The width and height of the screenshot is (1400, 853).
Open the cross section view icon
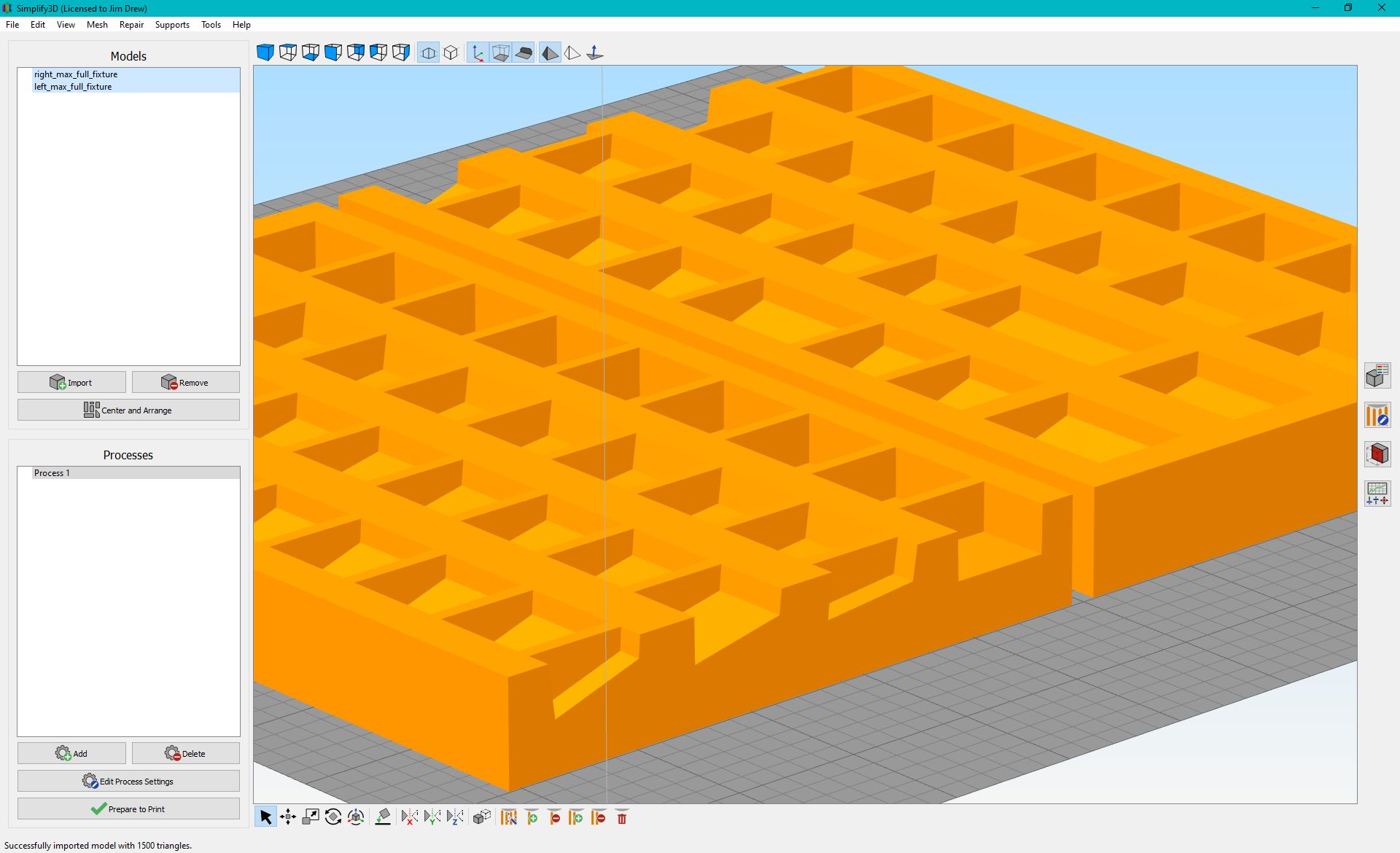click(1377, 454)
